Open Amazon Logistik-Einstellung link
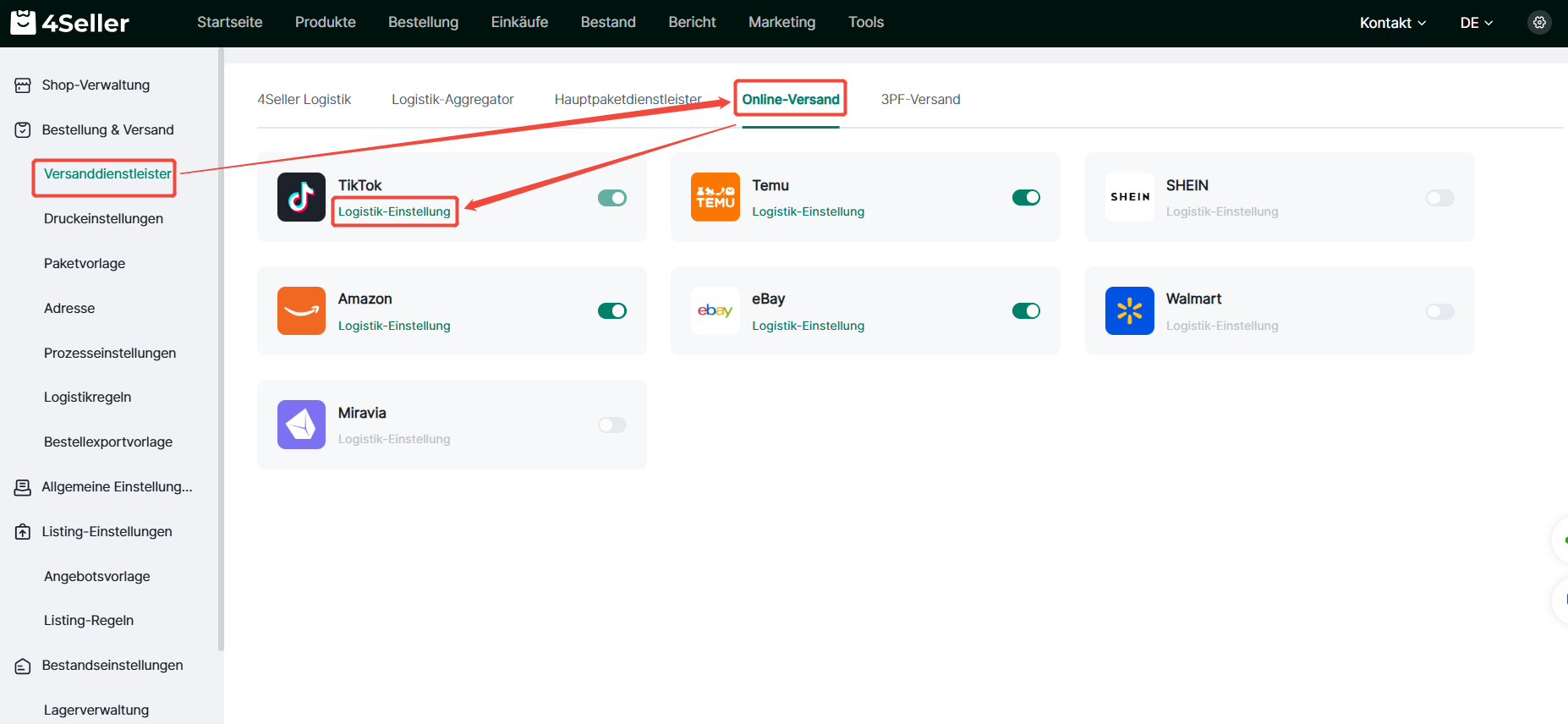 point(394,326)
